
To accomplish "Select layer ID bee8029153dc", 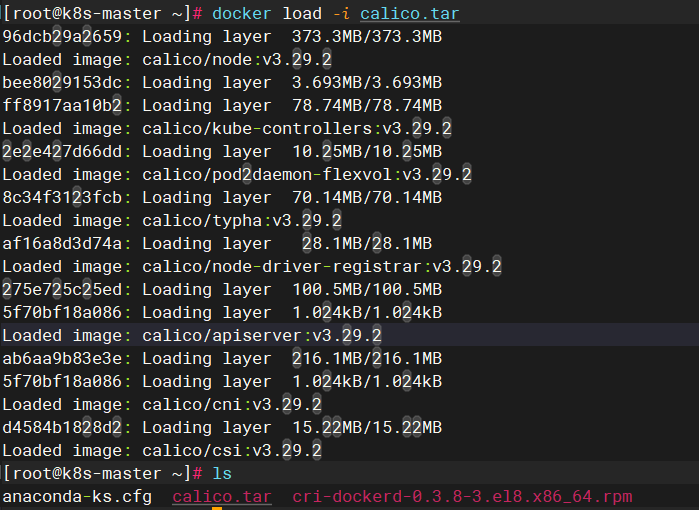I will (62, 82).
